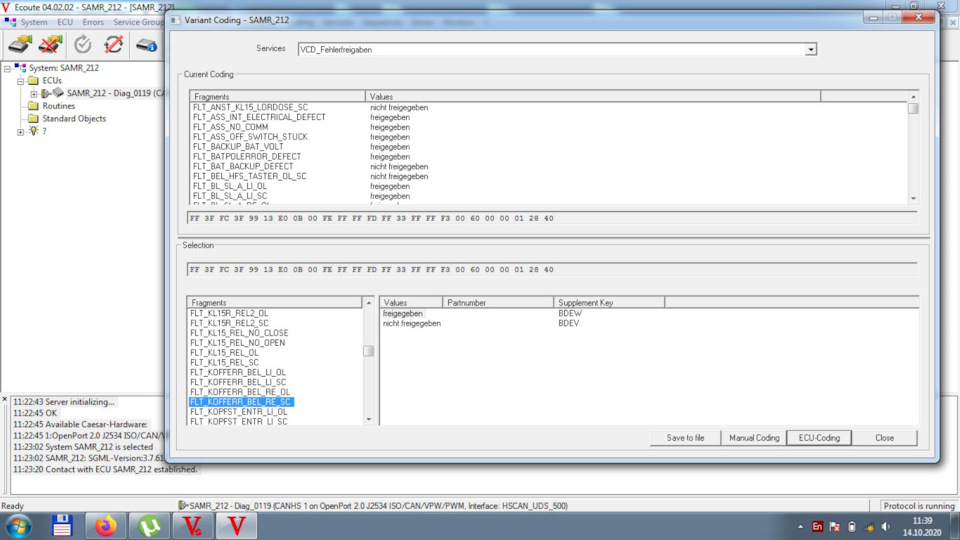The height and width of the screenshot is (540, 960).
Task: Open the floppy disk app in taskbar
Action: (x=62, y=526)
